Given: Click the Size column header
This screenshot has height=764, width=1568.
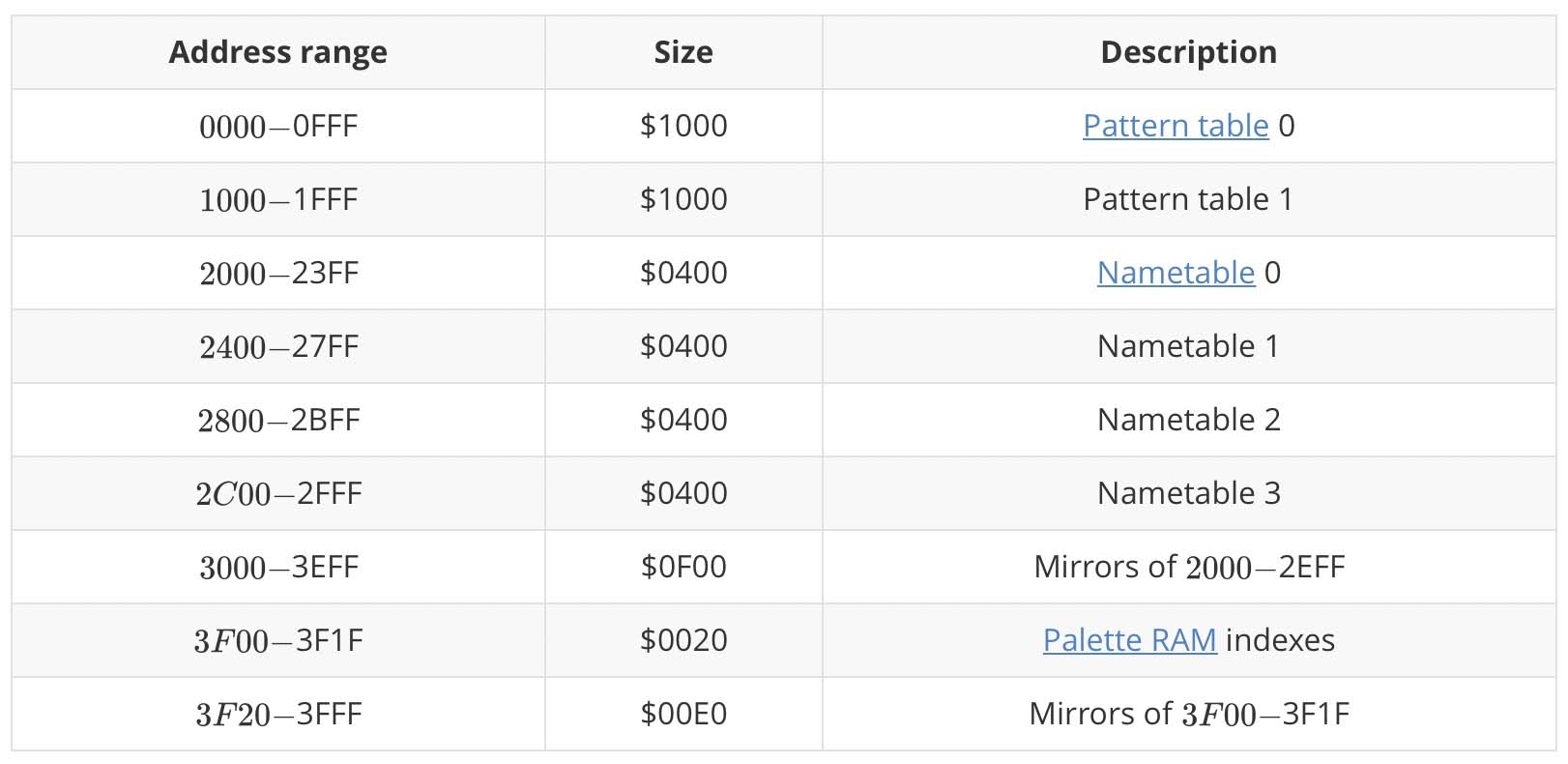Looking at the screenshot, I should click(683, 52).
